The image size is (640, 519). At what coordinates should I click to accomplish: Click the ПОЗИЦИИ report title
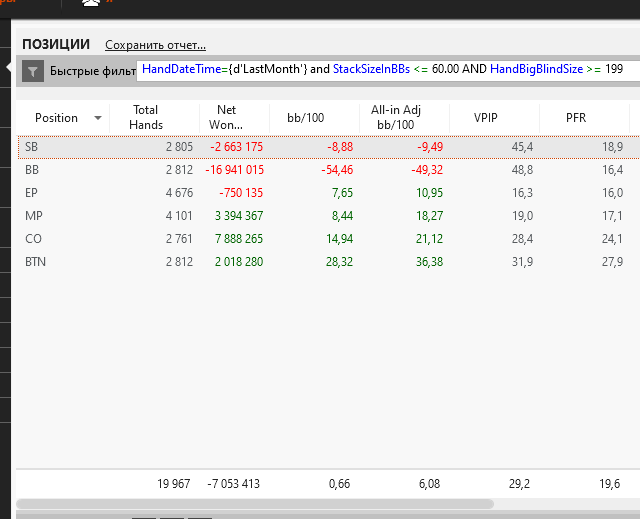56,44
